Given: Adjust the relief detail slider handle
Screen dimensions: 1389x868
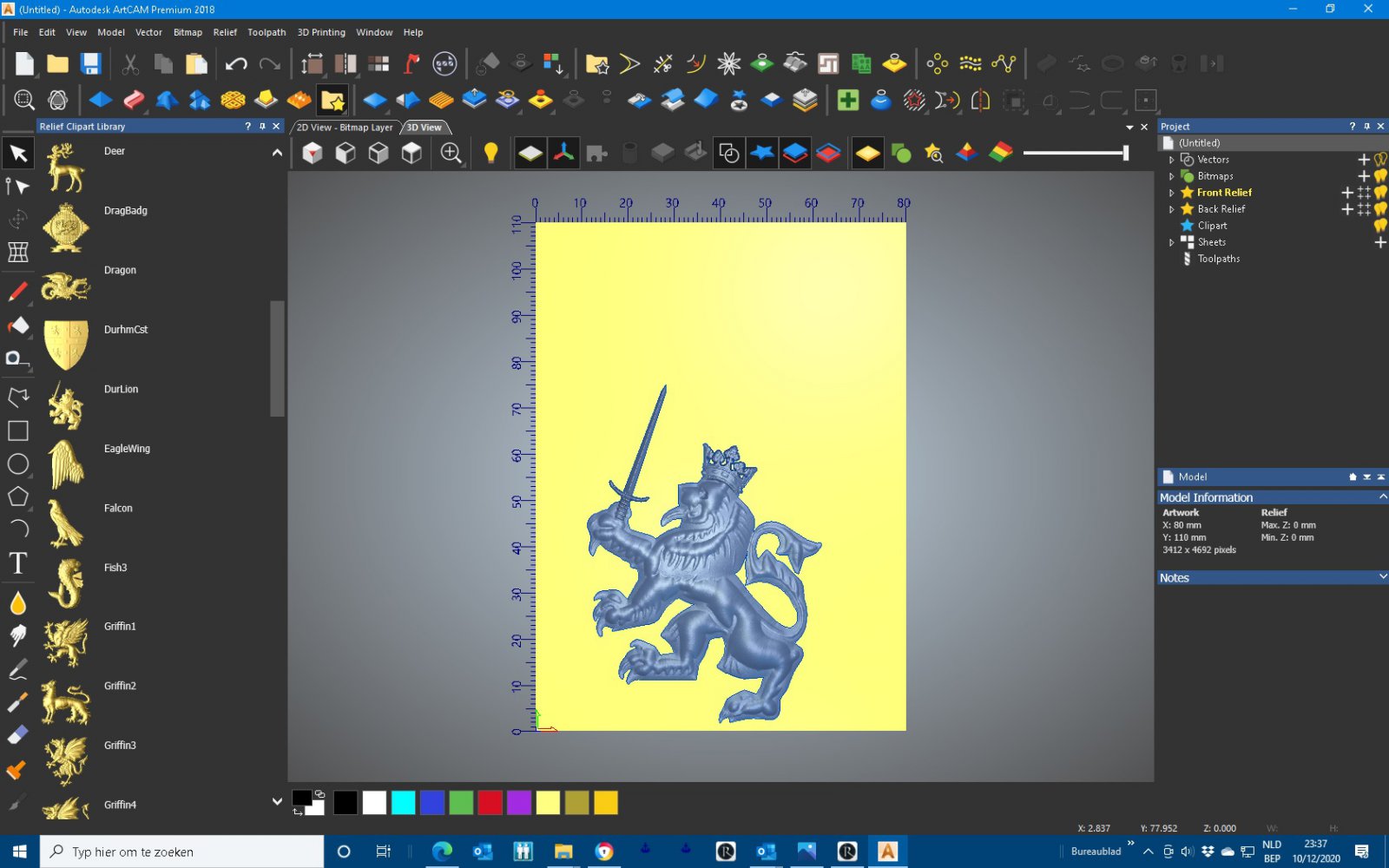Looking at the screenshot, I should (1125, 153).
